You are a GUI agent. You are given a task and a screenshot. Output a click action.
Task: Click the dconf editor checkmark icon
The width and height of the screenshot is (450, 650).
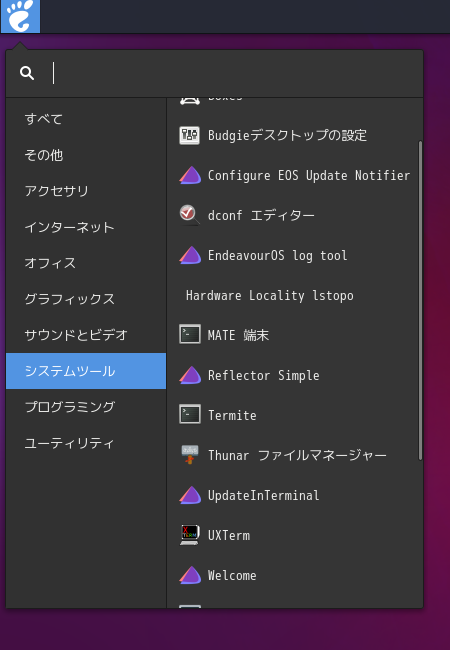click(189, 215)
